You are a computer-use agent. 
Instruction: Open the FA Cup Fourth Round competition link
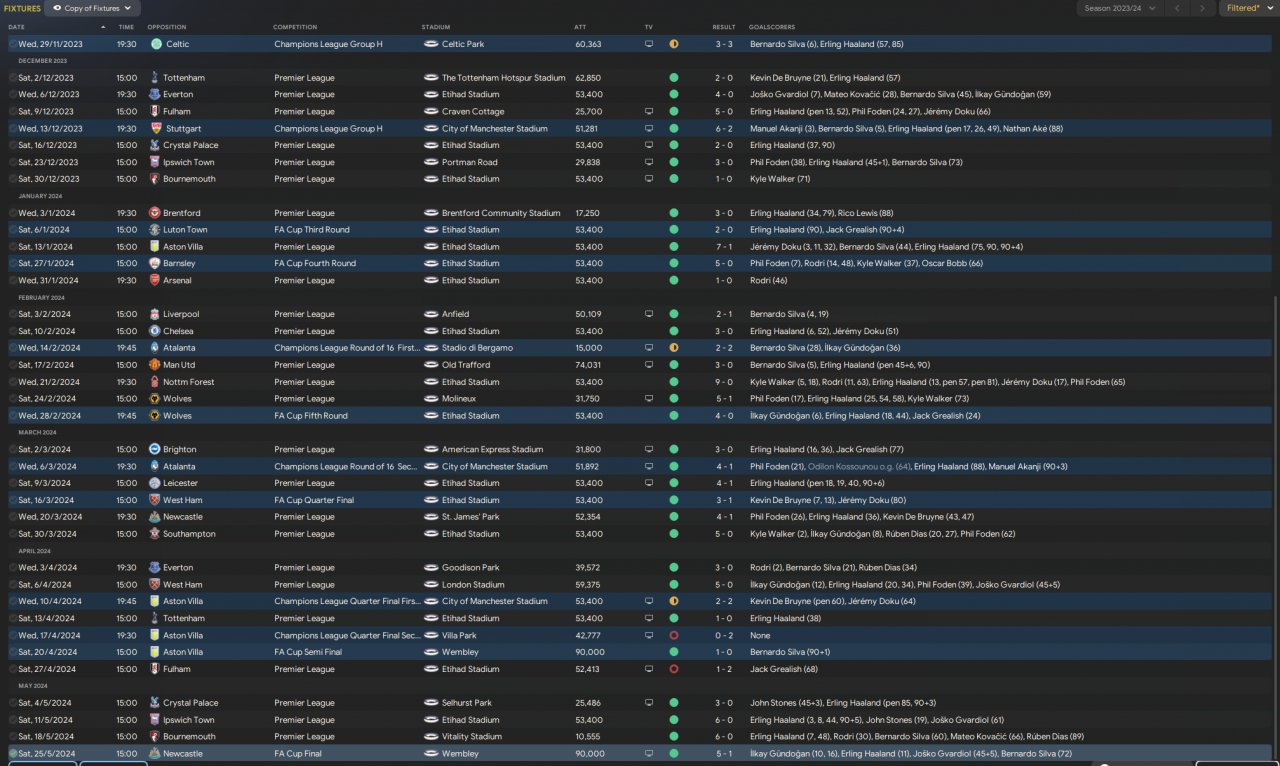coord(315,263)
